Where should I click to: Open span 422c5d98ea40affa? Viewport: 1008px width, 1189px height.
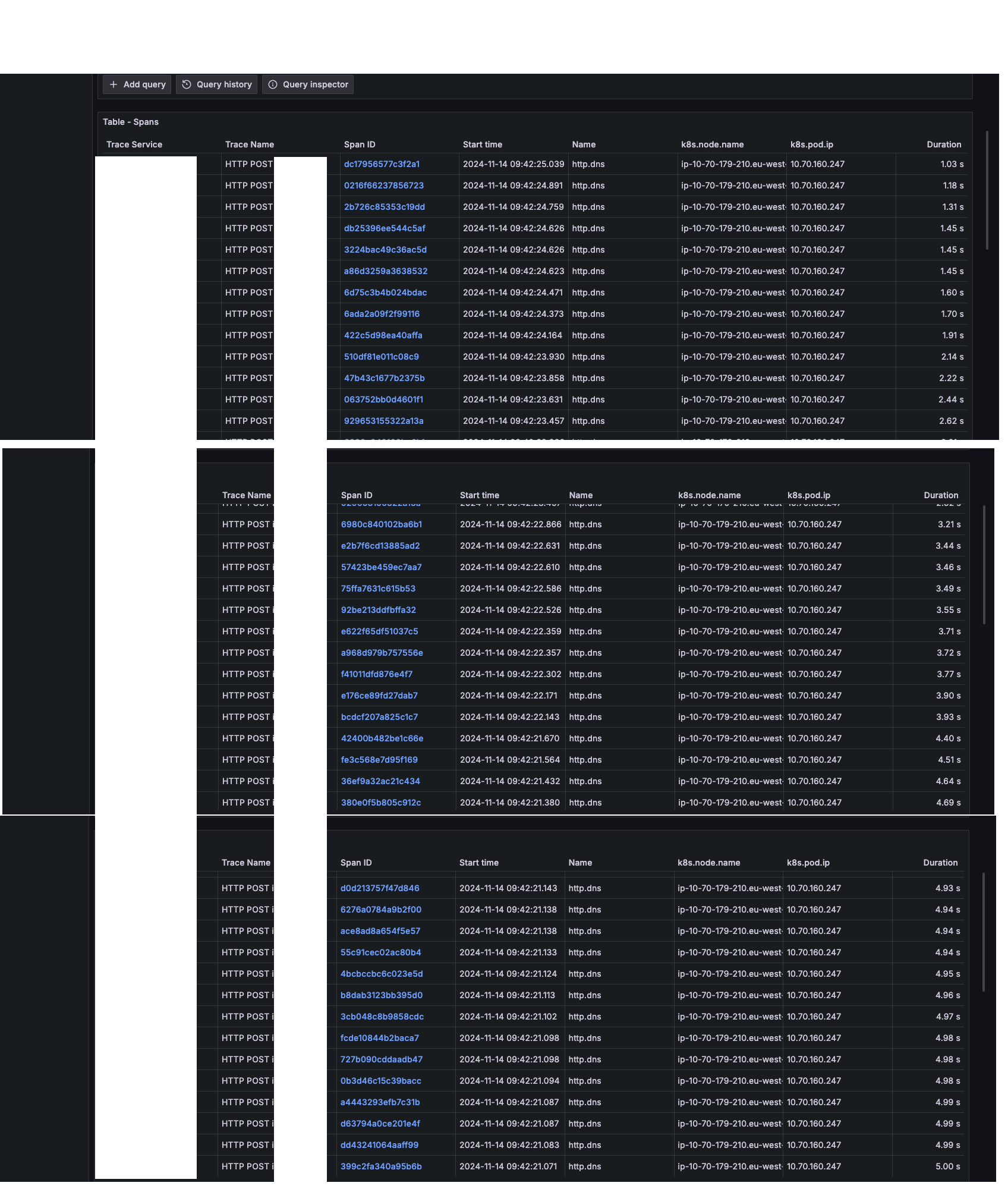(383, 335)
